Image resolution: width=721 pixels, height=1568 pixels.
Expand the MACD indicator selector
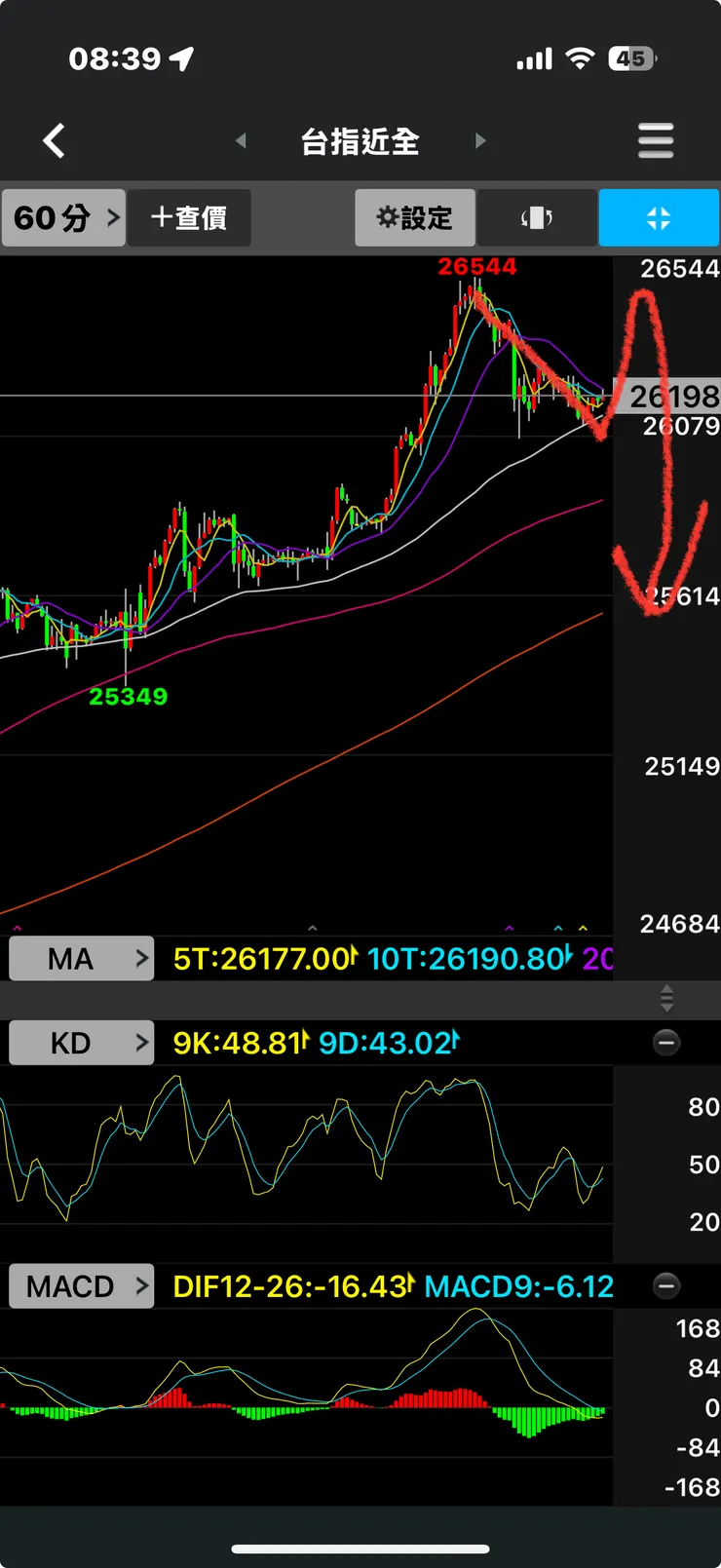[x=82, y=1286]
